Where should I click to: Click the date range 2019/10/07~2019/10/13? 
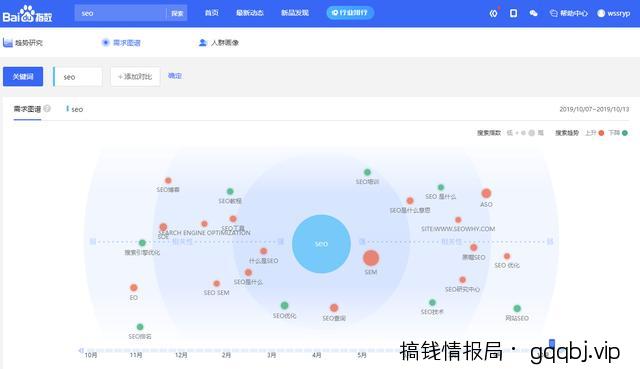[594, 109]
